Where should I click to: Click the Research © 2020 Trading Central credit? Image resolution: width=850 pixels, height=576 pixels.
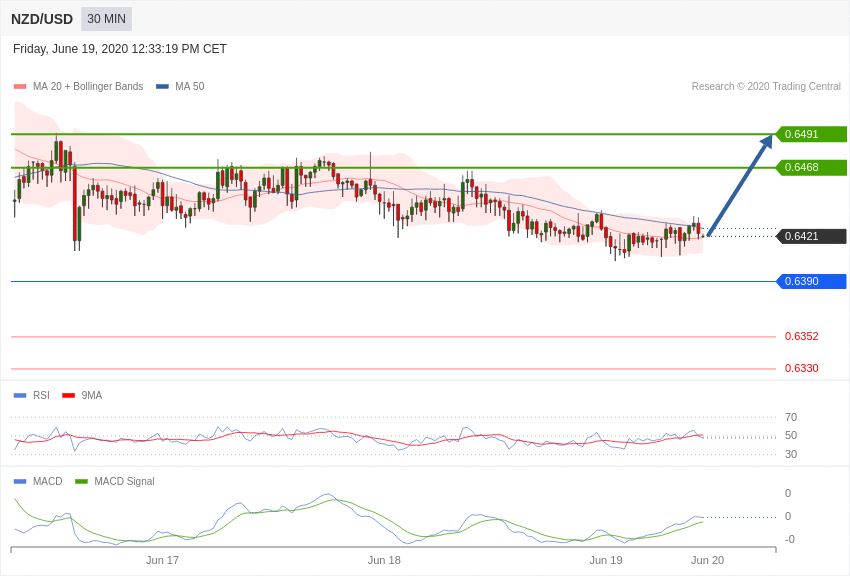[766, 86]
